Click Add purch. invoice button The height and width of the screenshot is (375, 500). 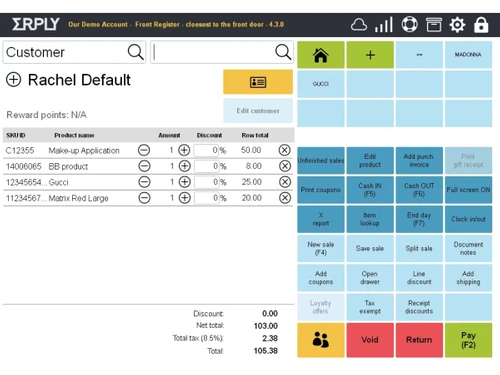click(419, 161)
